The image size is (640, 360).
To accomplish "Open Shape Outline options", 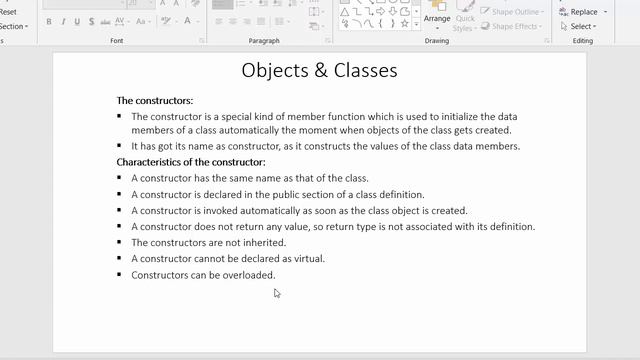I will pyautogui.click(x=513, y=12).
